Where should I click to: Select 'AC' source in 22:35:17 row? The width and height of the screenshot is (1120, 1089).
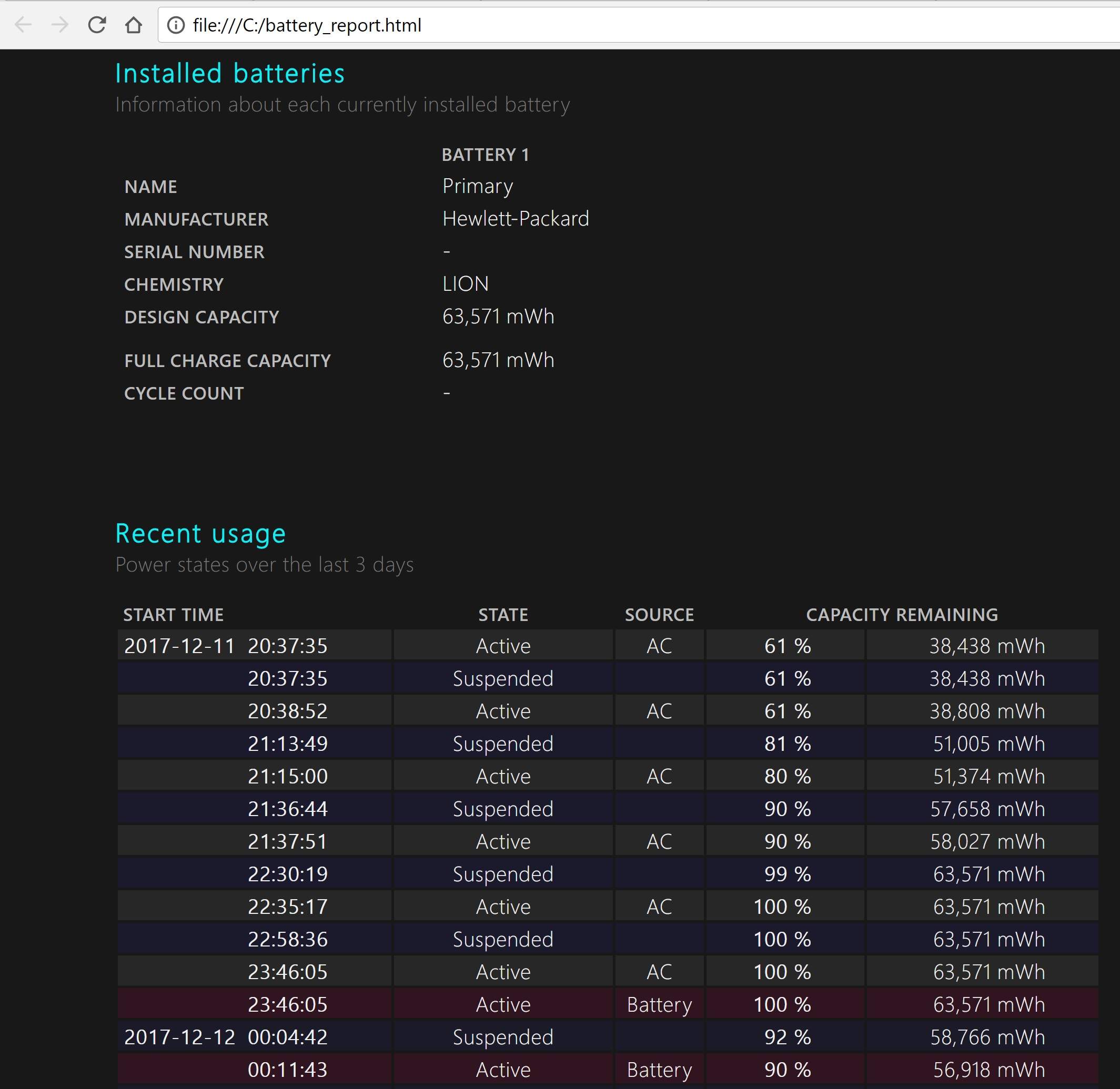pos(659,907)
